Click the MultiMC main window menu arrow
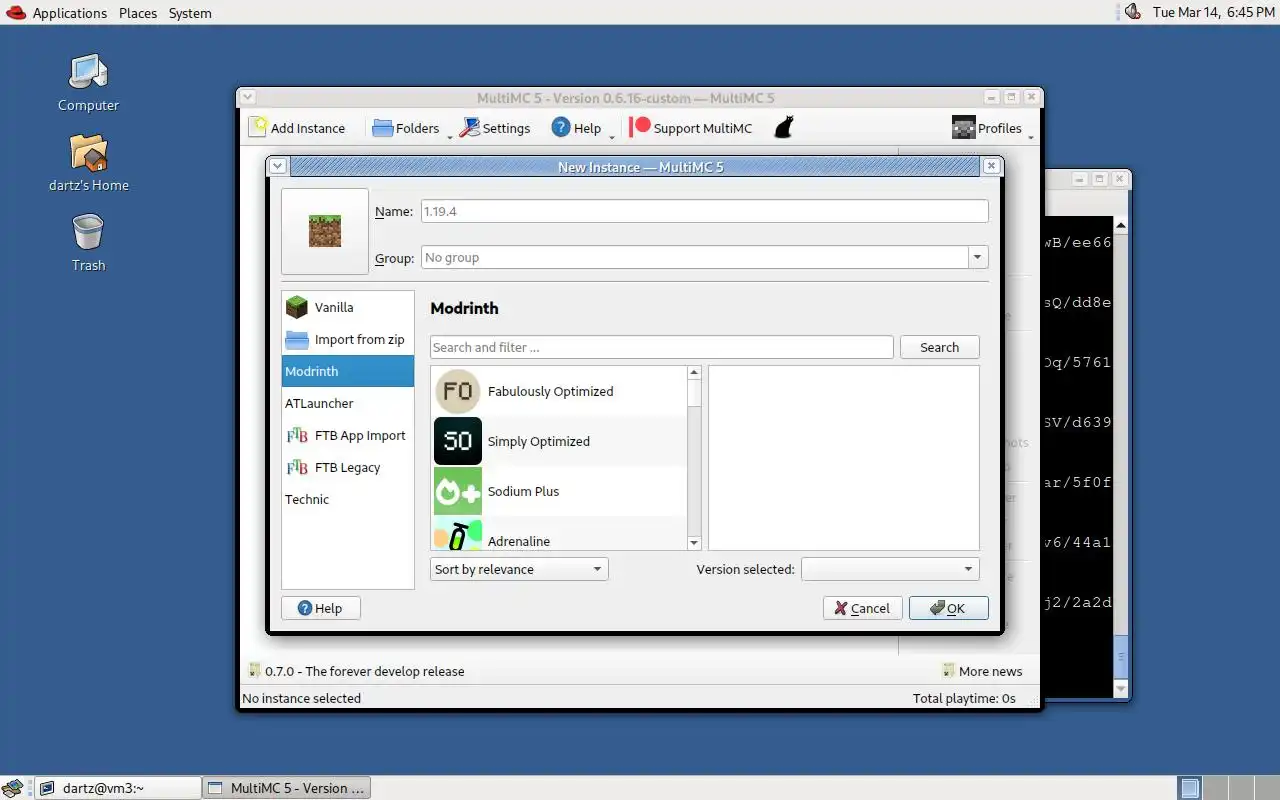 (x=248, y=97)
